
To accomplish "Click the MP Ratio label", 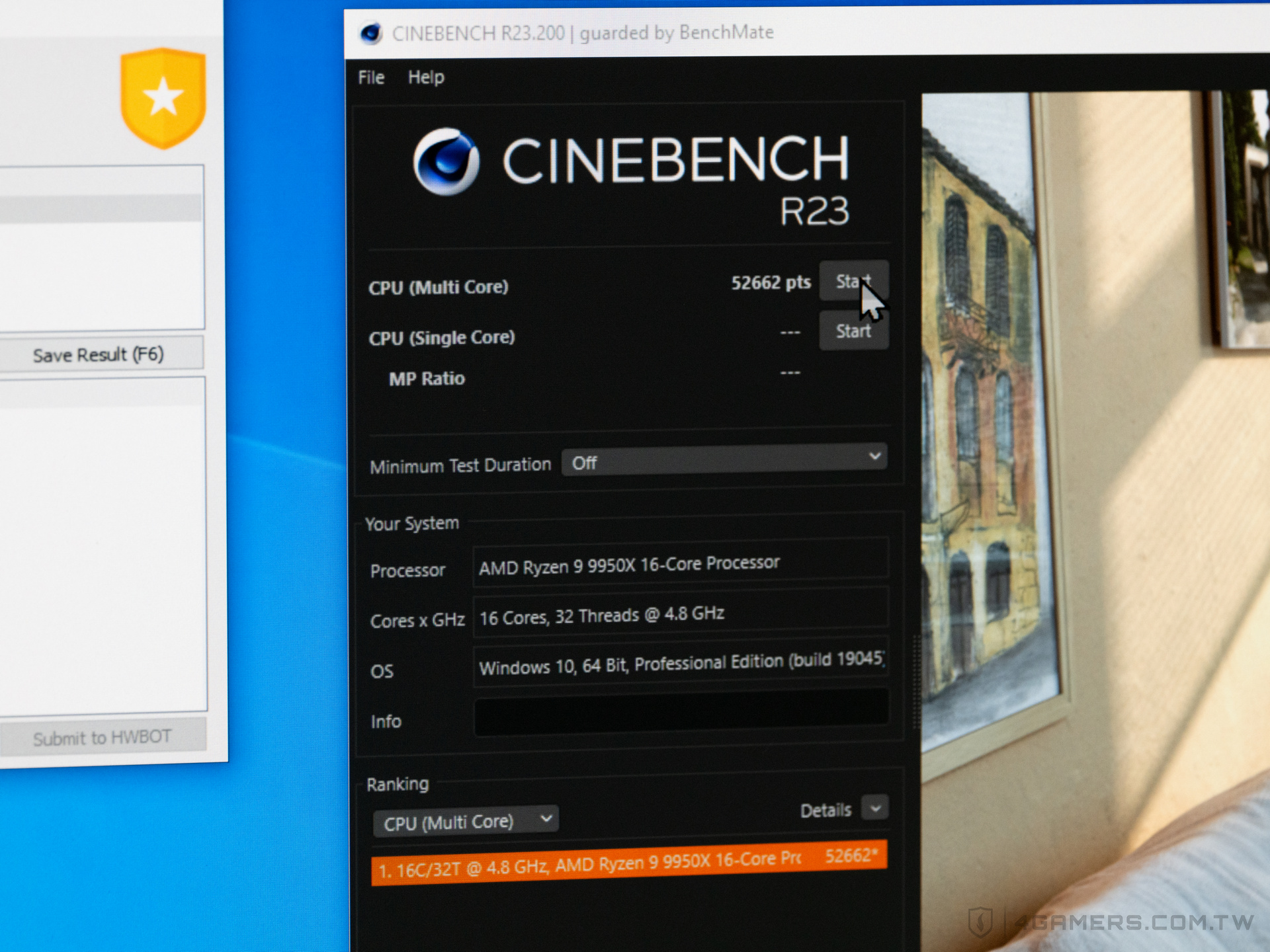I will (x=427, y=379).
